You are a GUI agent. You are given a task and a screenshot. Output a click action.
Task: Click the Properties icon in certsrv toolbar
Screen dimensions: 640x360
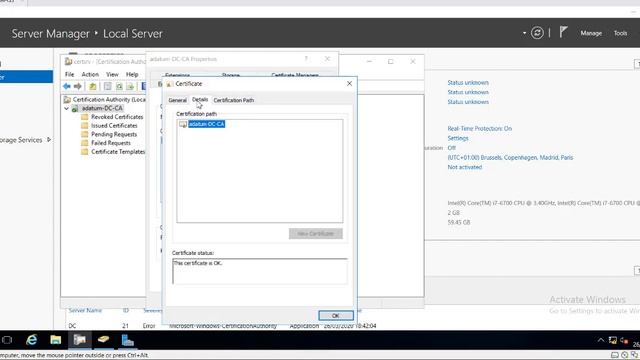pos(107,86)
